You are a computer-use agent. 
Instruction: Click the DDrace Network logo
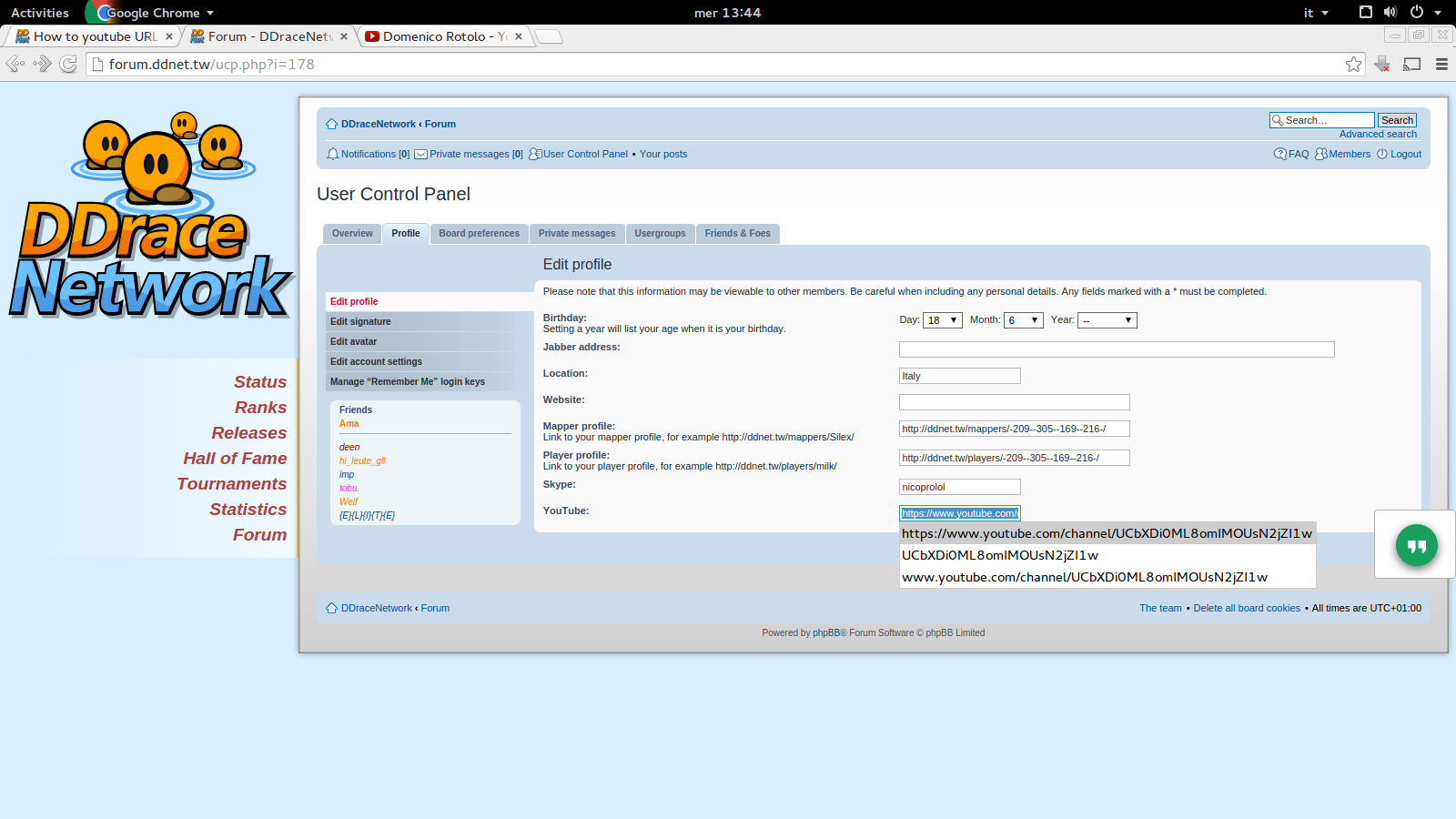point(150,218)
